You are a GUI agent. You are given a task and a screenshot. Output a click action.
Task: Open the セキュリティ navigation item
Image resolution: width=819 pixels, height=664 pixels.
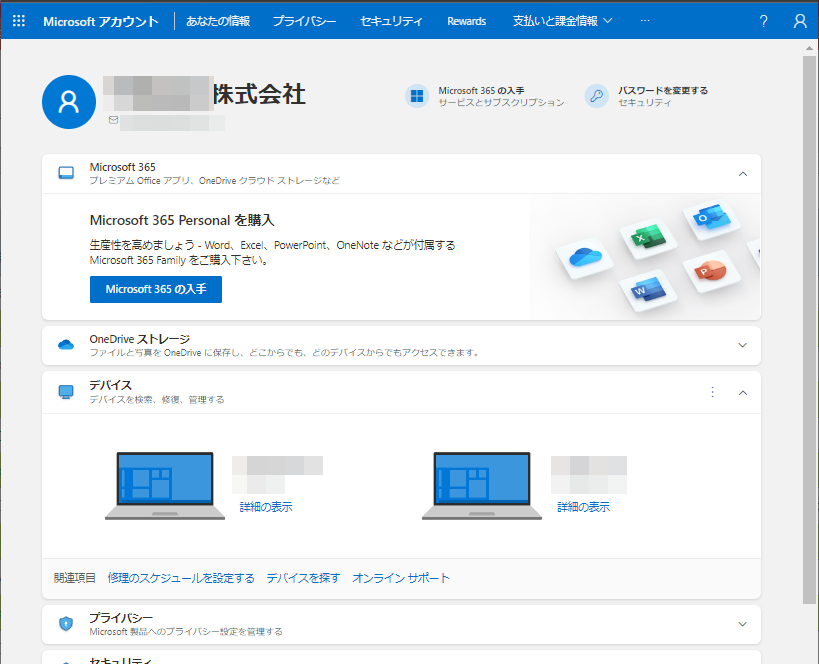[x=391, y=21]
